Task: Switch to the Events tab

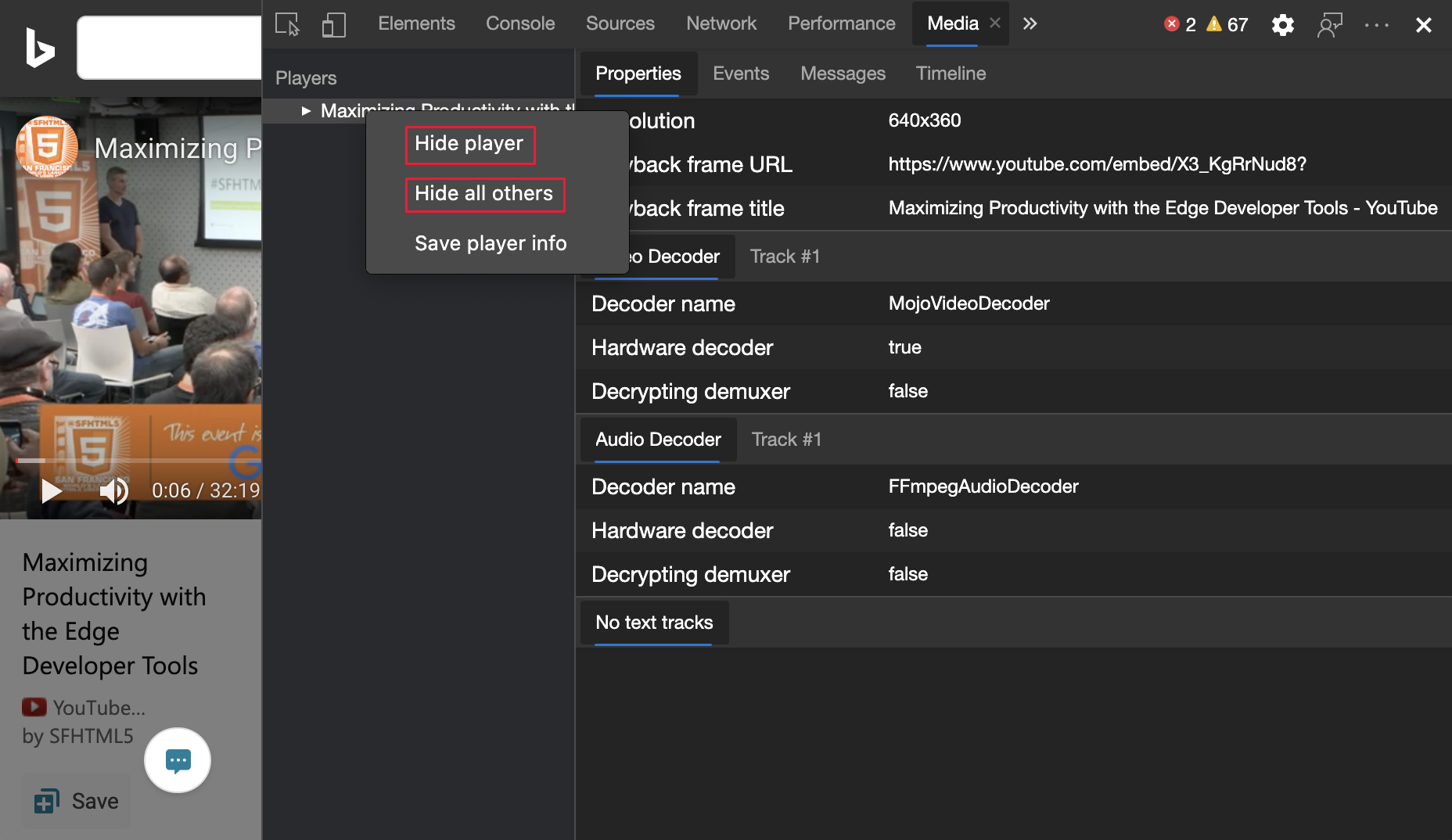Action: pyautogui.click(x=741, y=74)
